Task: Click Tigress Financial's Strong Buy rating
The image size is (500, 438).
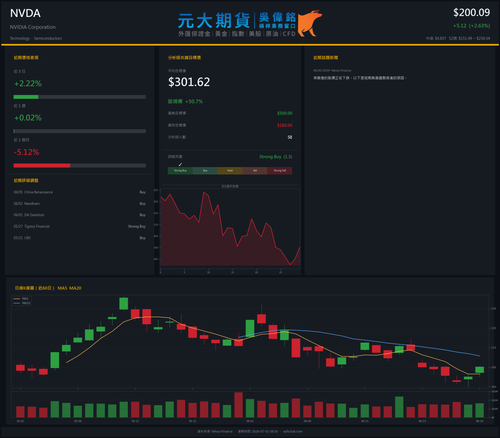Action: point(137,226)
